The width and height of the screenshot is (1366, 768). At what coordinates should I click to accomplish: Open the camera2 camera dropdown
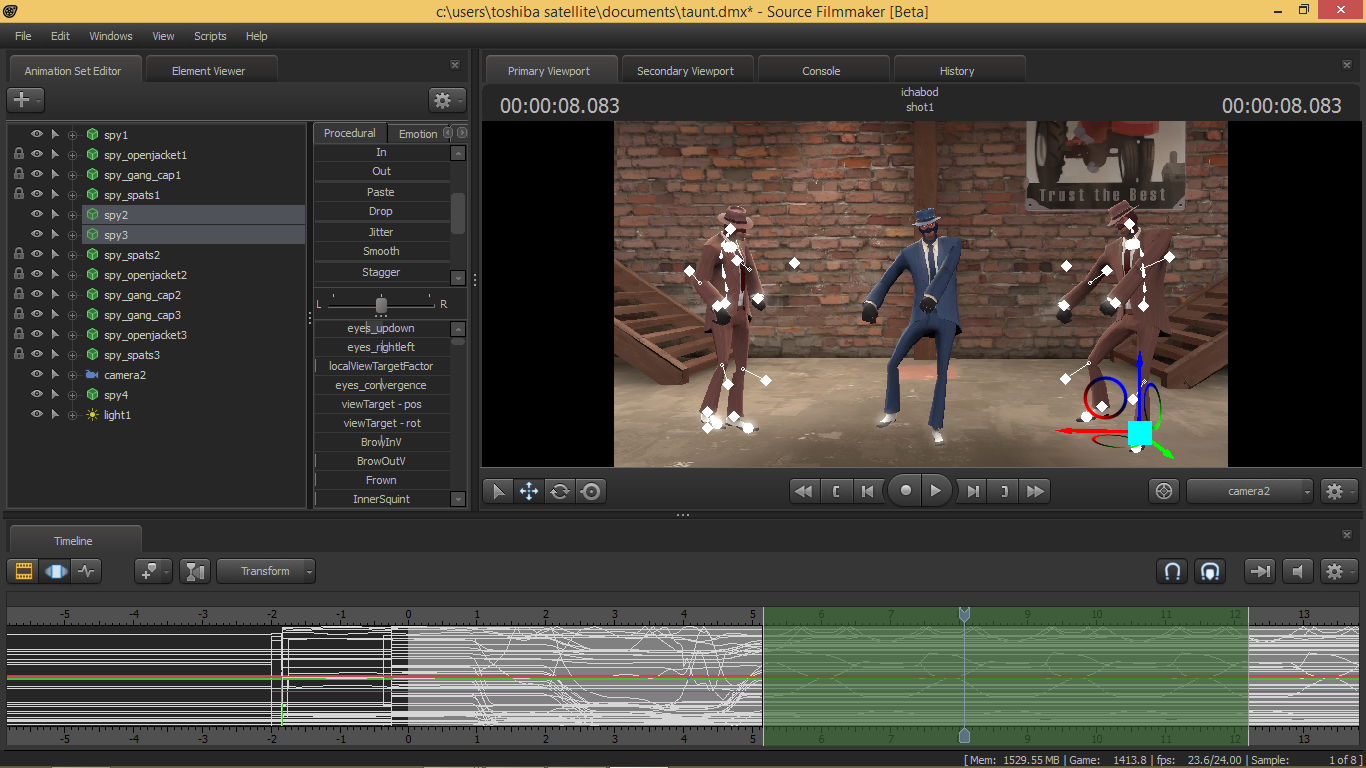1250,491
